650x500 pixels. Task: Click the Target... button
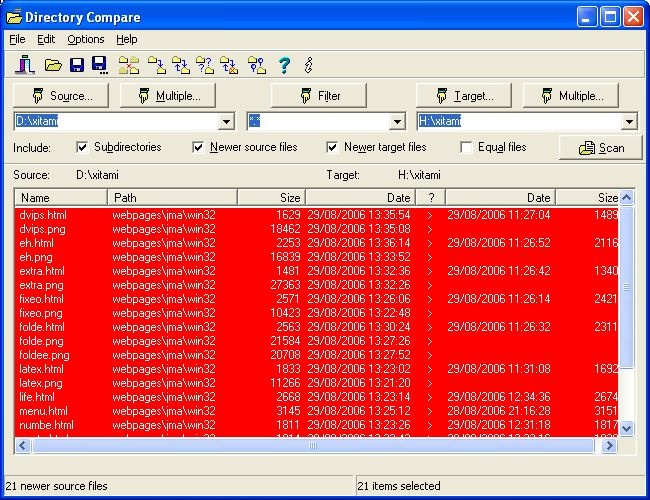pyautogui.click(x=464, y=96)
